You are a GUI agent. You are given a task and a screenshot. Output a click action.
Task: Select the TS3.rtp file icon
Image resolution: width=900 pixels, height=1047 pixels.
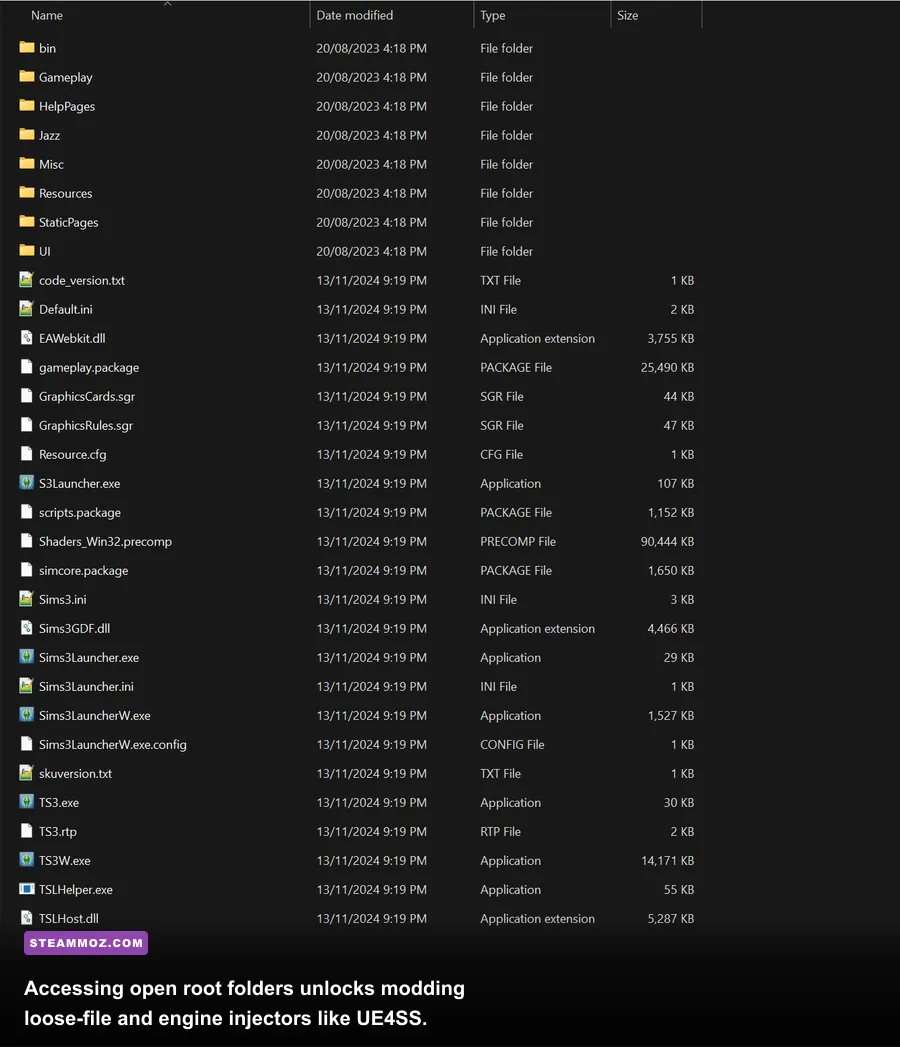click(x=26, y=831)
